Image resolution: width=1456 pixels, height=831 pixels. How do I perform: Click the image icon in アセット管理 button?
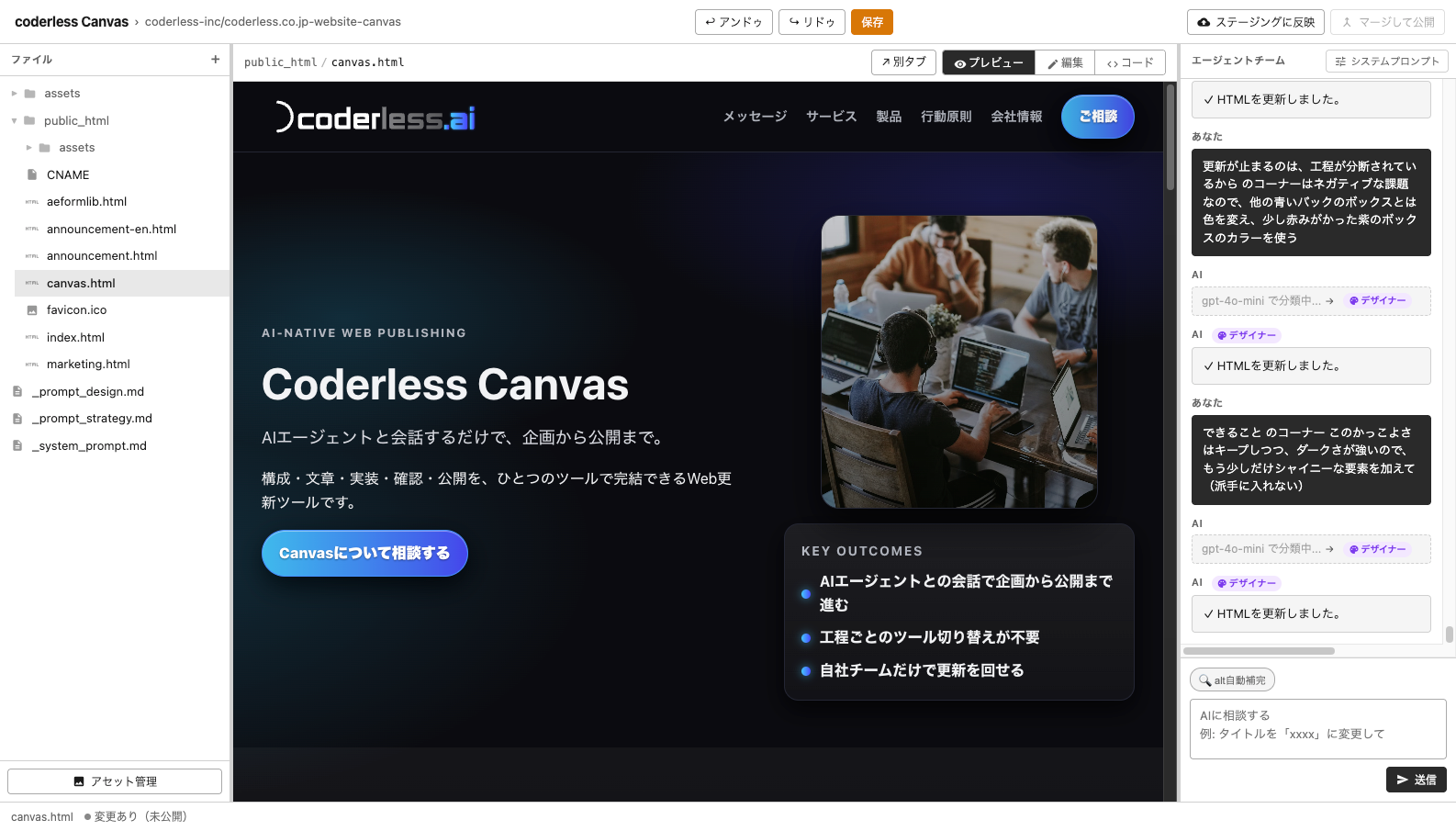pyautogui.click(x=79, y=781)
